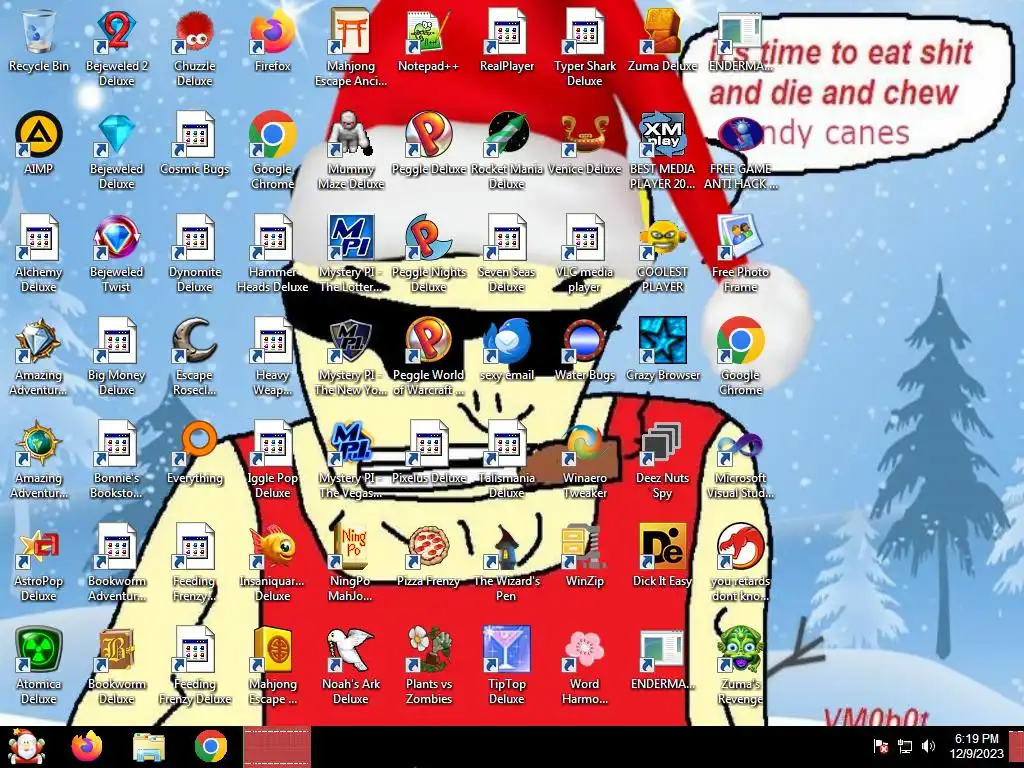The height and width of the screenshot is (768, 1024).
Task: Open Noah's Ark Deluxe dove shortcut
Action: coord(351,665)
